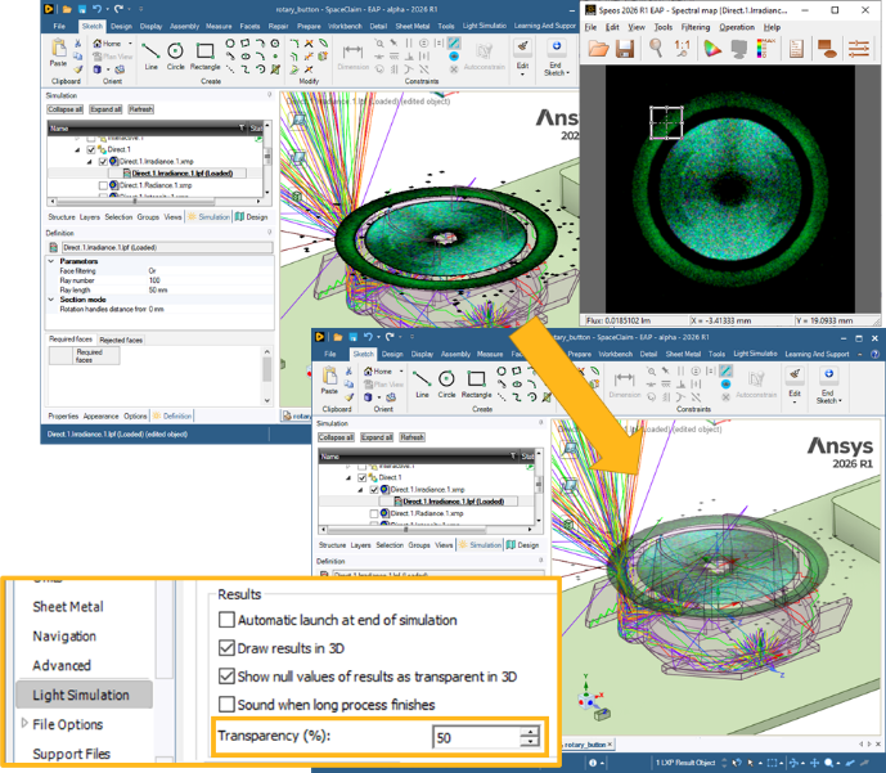Select the shapes measurement icon in Speos toolbar

(x=827, y=49)
